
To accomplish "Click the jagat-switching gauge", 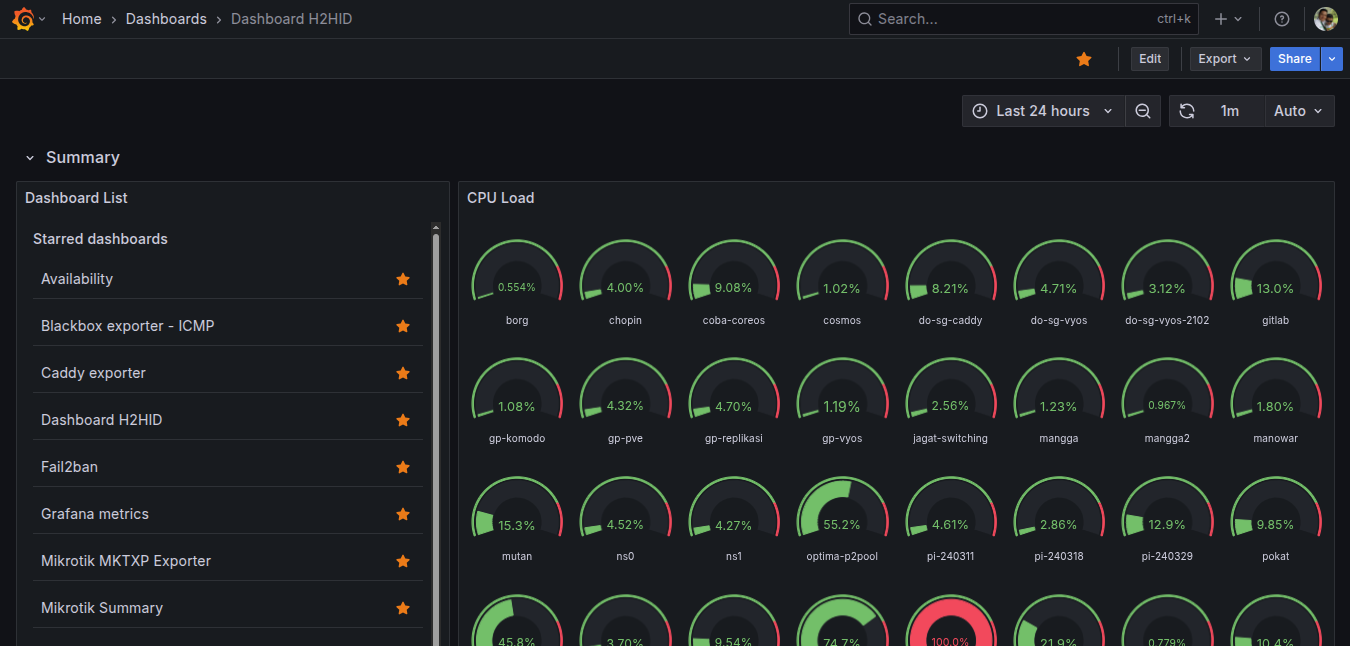I will coord(950,390).
